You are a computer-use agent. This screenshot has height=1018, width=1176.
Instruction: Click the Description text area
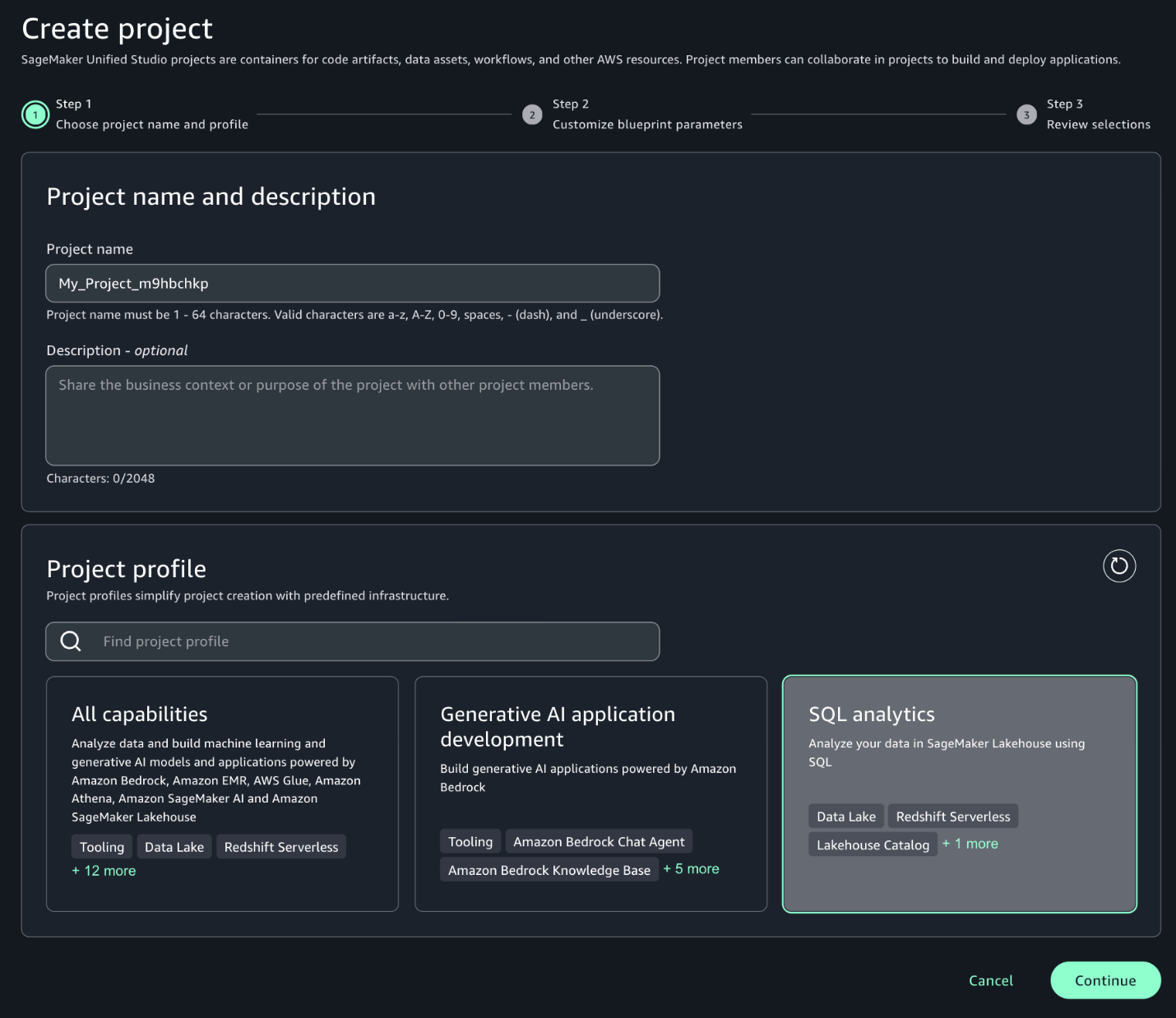click(352, 415)
